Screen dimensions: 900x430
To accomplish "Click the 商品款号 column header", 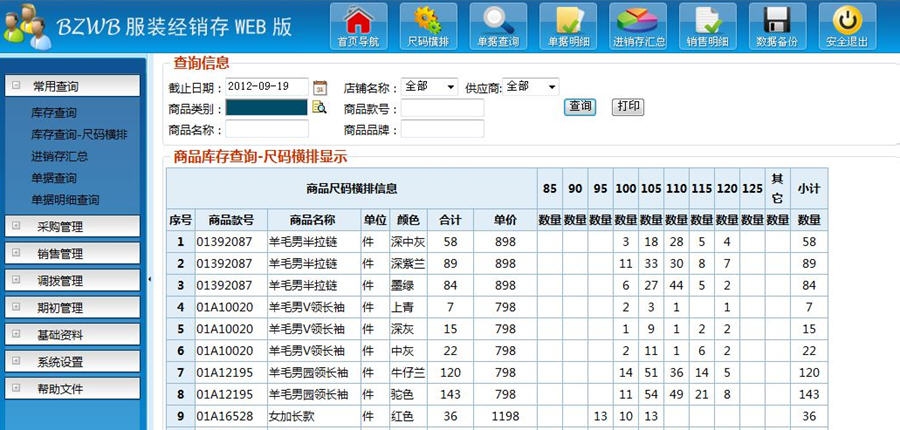I will click(231, 220).
